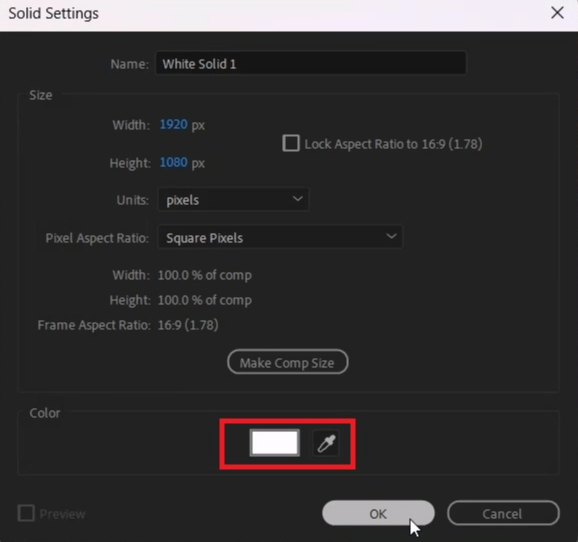
Task: Open the Units dropdown showing pixels
Action: 233,199
